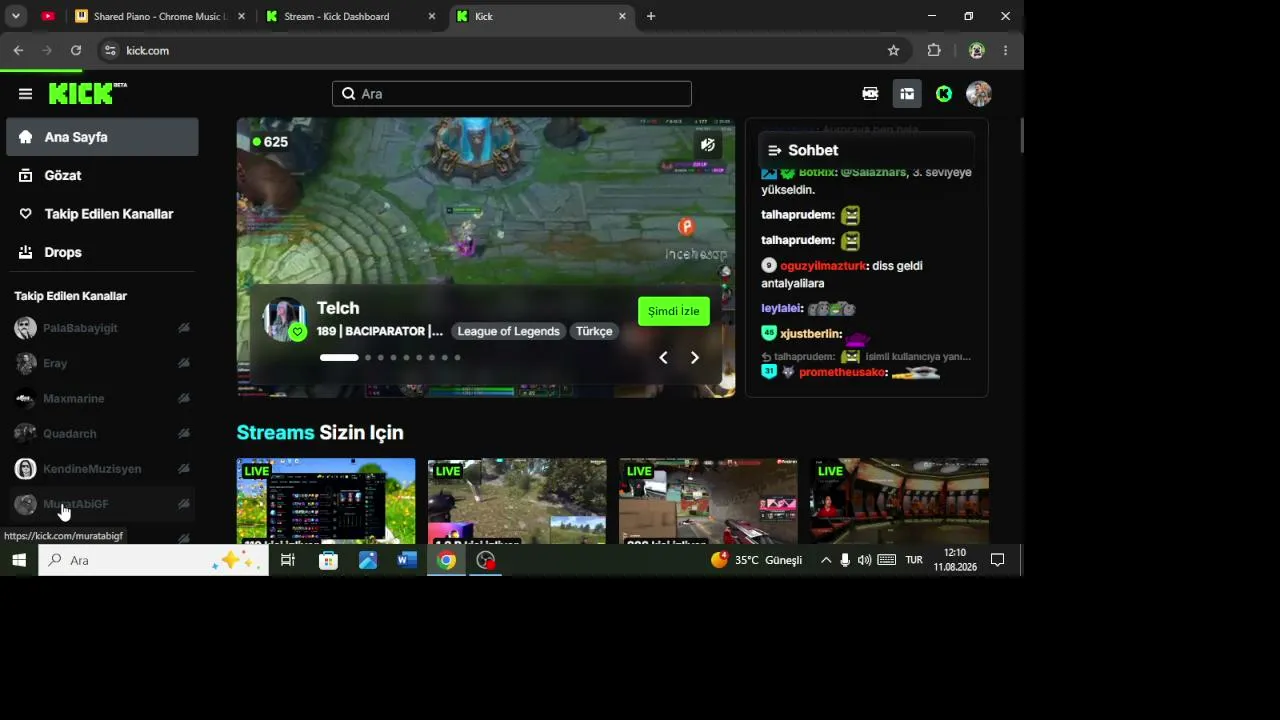1280x720 pixels.
Task: Click the MuratAbiGF offline icon
Action: pyautogui.click(x=184, y=504)
